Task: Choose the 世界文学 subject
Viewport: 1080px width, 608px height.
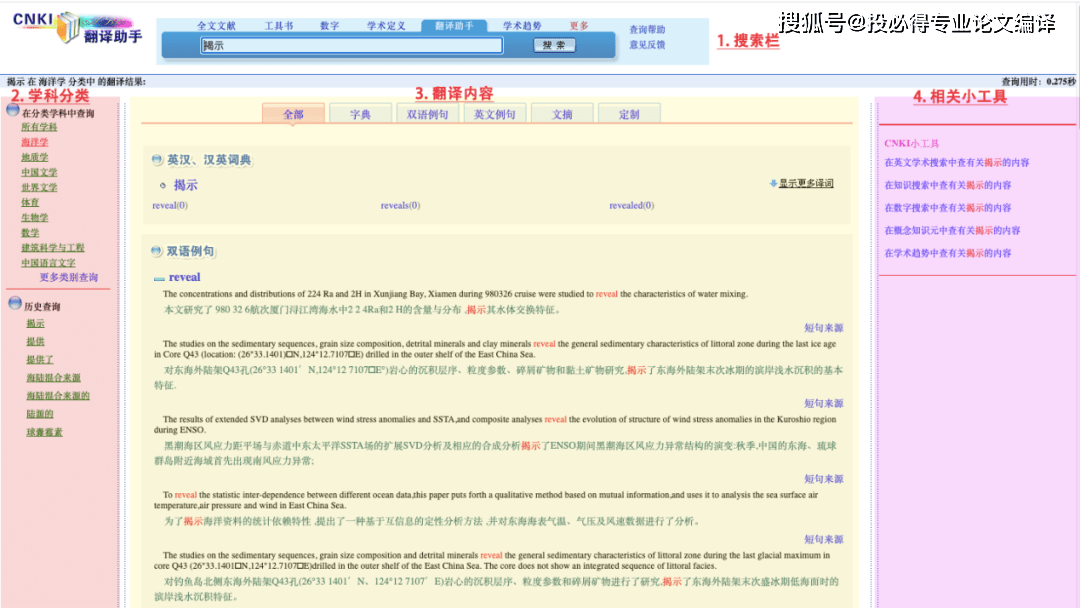Action: (39, 188)
